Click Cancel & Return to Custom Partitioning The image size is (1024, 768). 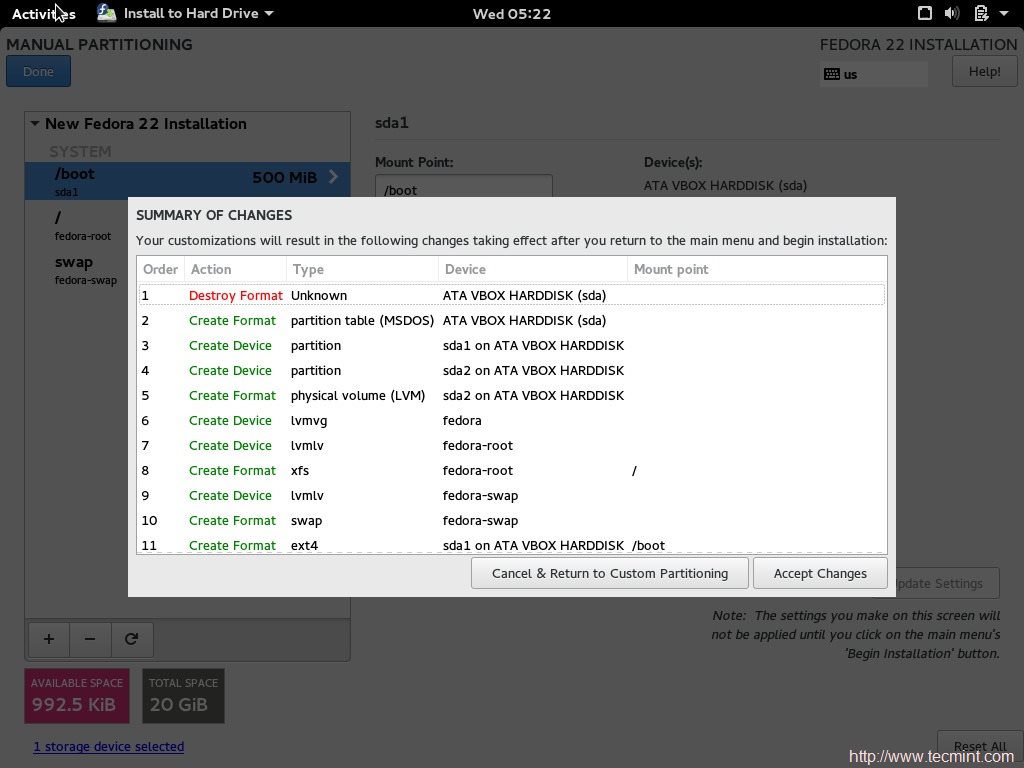pos(609,573)
